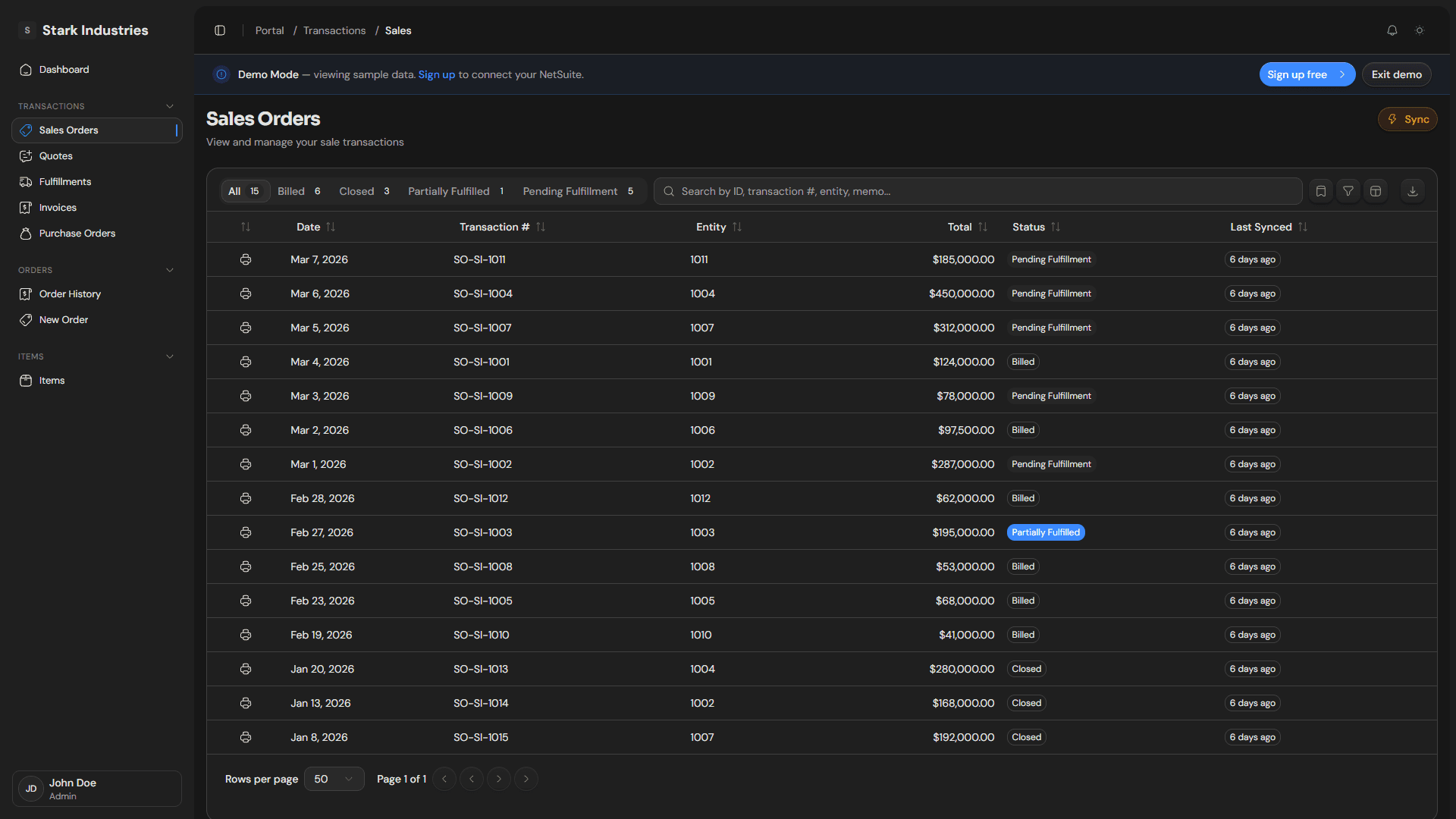1456x819 pixels.
Task: Select the Pending Fulfillment tab
Action: point(578,191)
